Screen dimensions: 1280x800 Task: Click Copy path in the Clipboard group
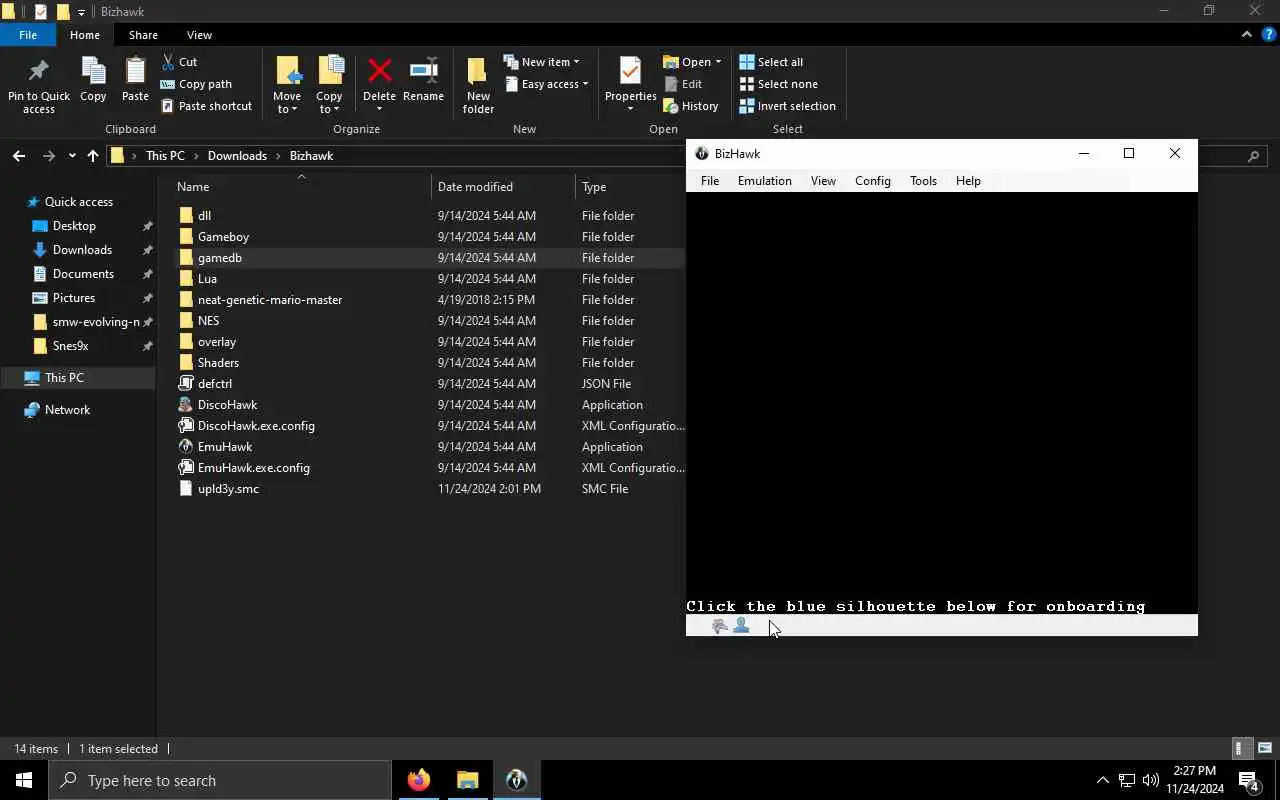point(196,84)
